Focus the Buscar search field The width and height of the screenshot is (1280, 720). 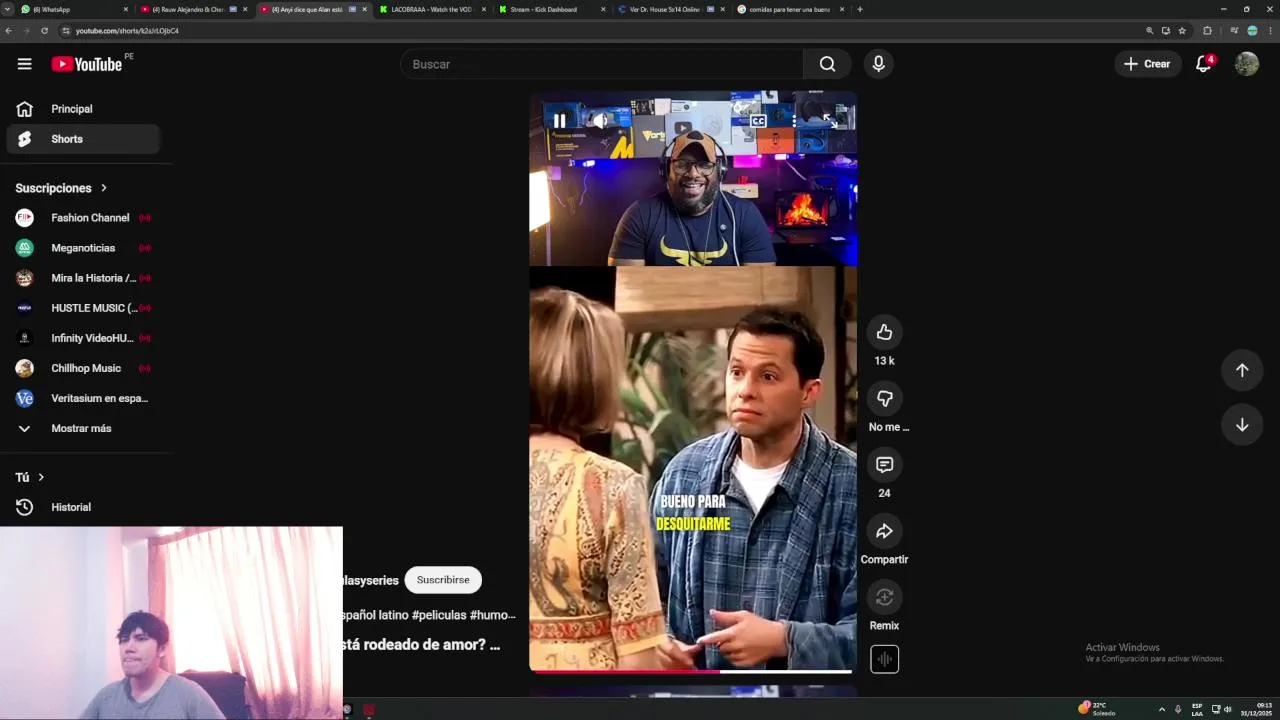click(602, 64)
